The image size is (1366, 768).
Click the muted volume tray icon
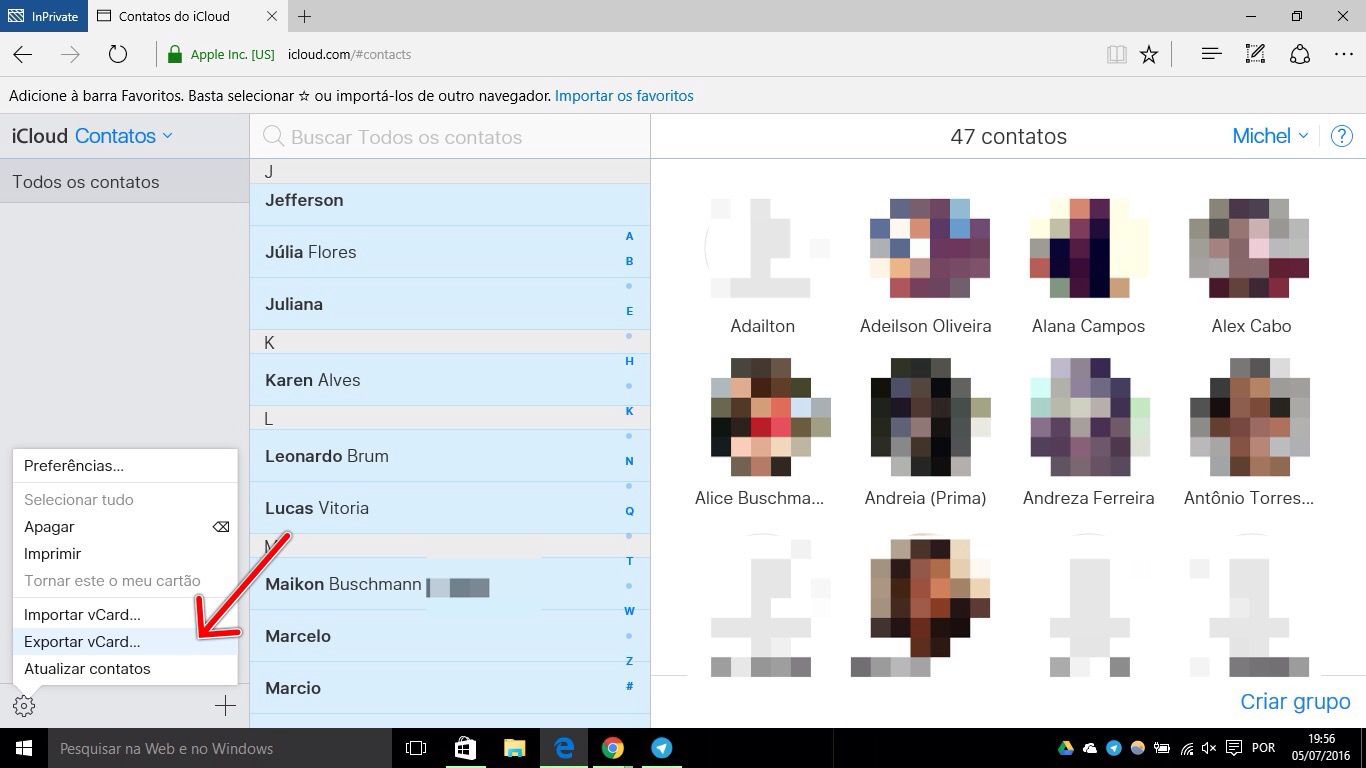(1209, 748)
